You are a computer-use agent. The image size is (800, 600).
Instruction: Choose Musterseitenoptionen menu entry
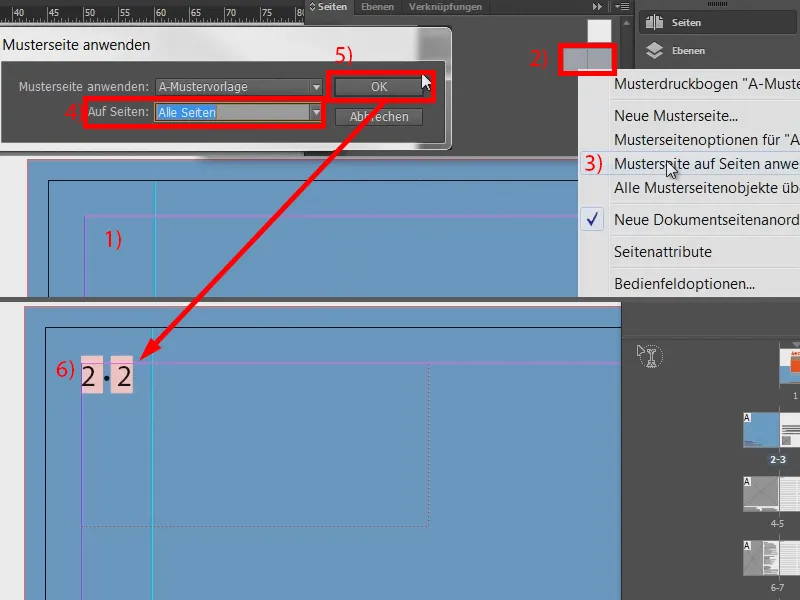tap(706, 140)
